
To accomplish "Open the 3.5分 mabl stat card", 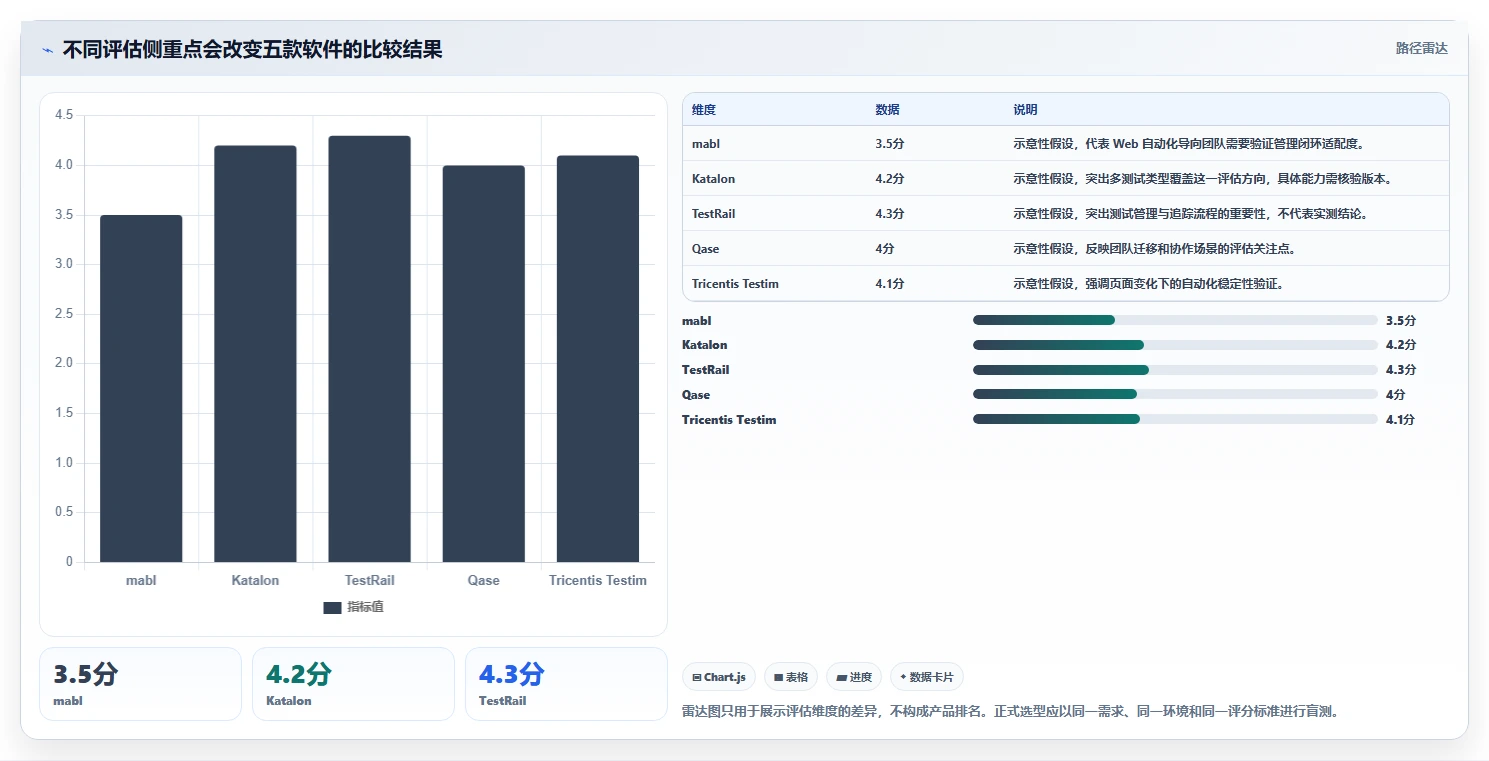I will (140, 684).
